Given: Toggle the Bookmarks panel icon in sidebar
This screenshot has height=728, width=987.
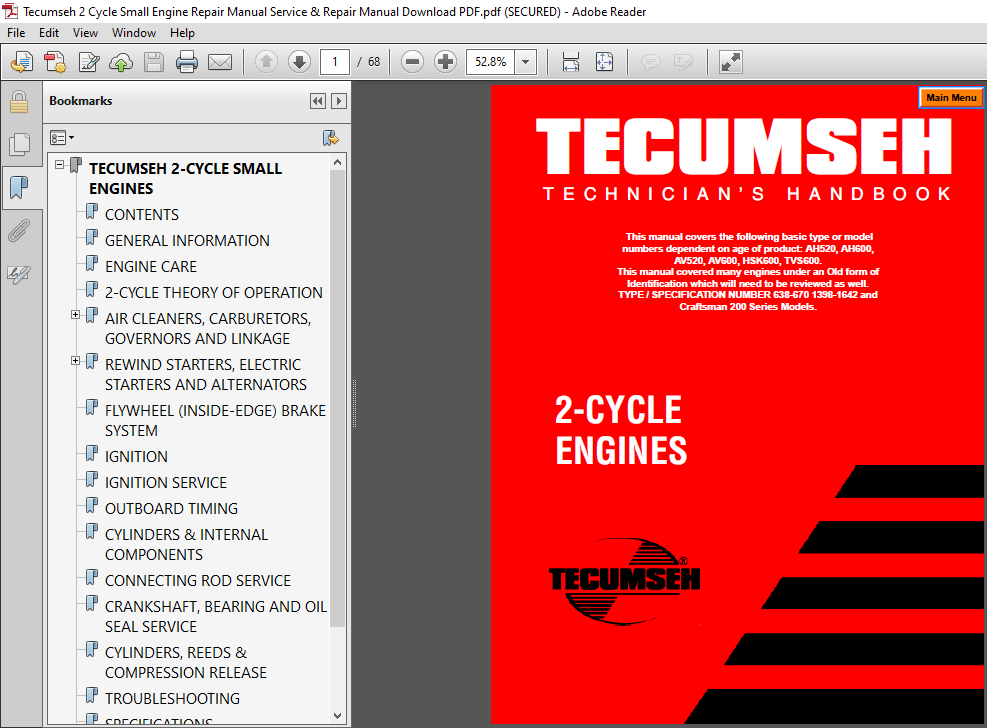Looking at the screenshot, I should pos(20,187).
